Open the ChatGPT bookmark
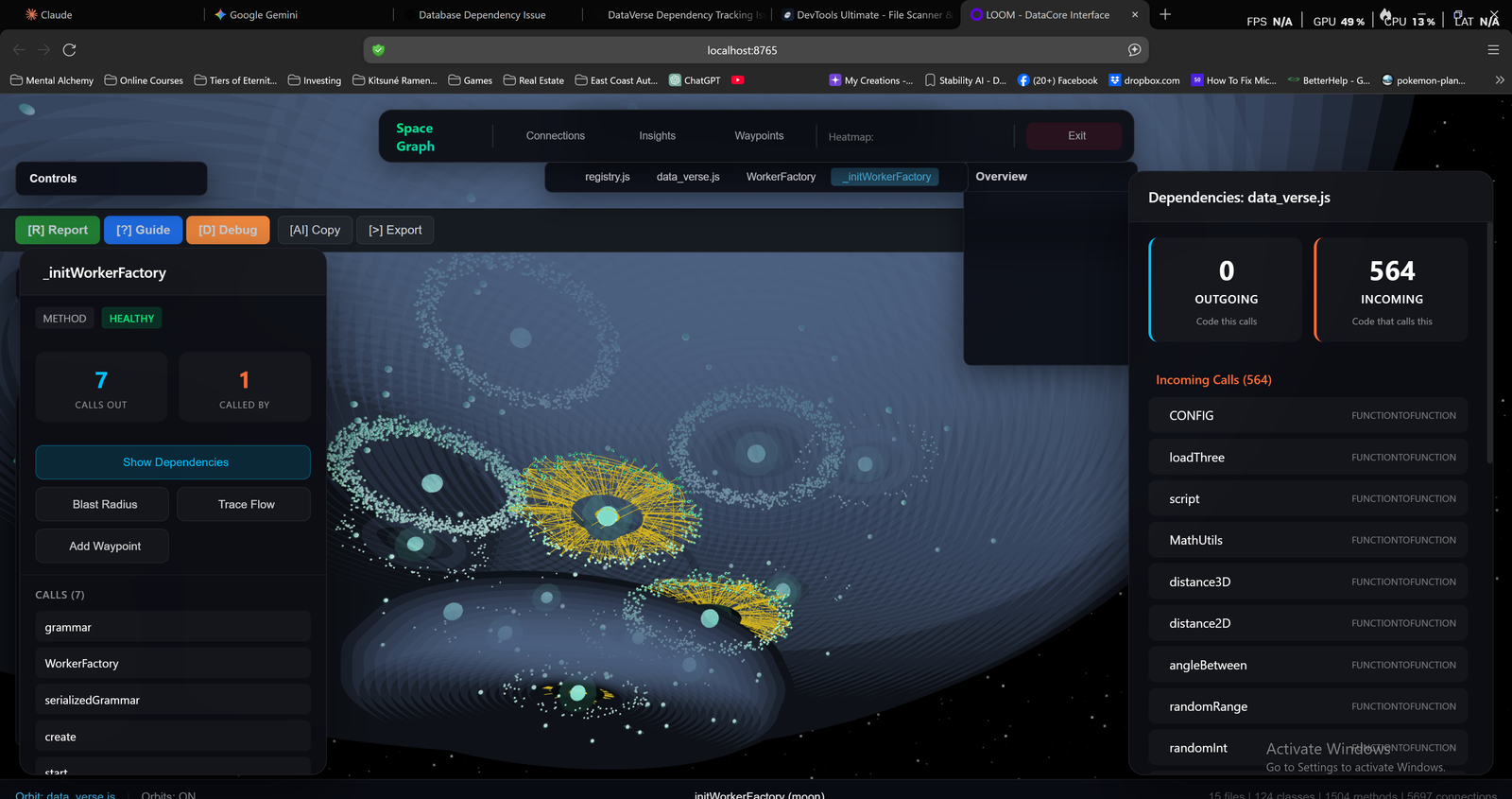The width and height of the screenshot is (1512, 799). tap(695, 80)
